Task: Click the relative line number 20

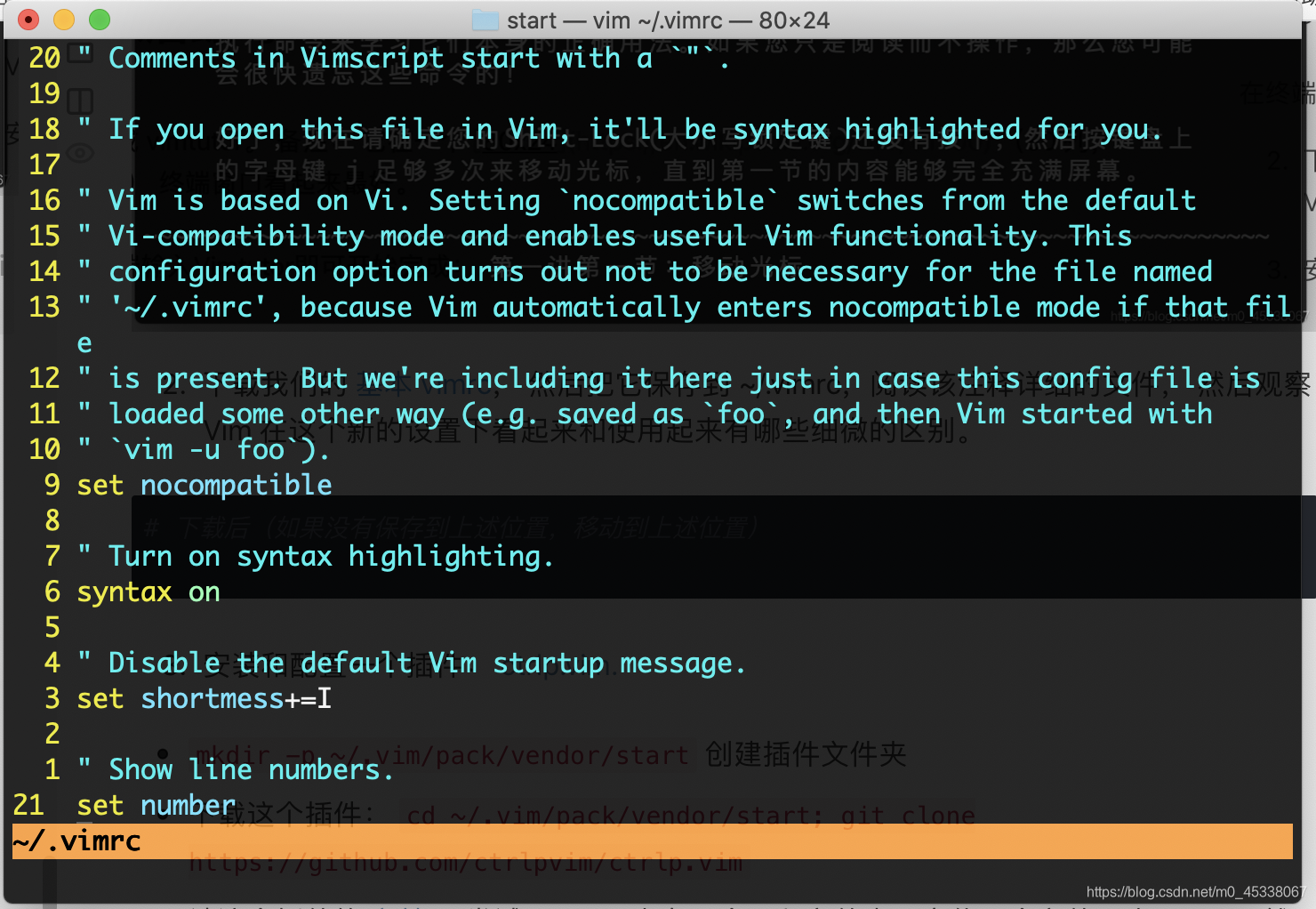Action: pyautogui.click(x=44, y=58)
